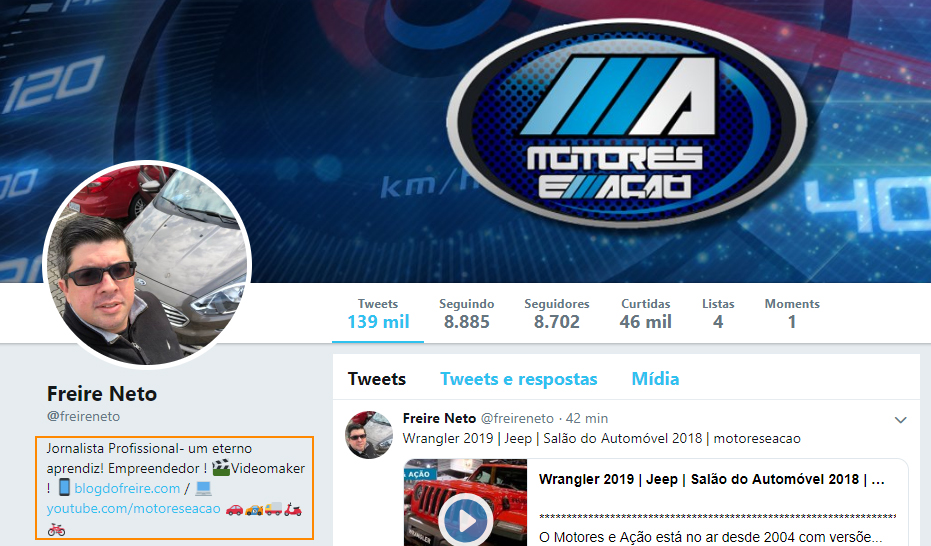
Task: Open the Wrangler 2019 card title
Action: [x=711, y=479]
